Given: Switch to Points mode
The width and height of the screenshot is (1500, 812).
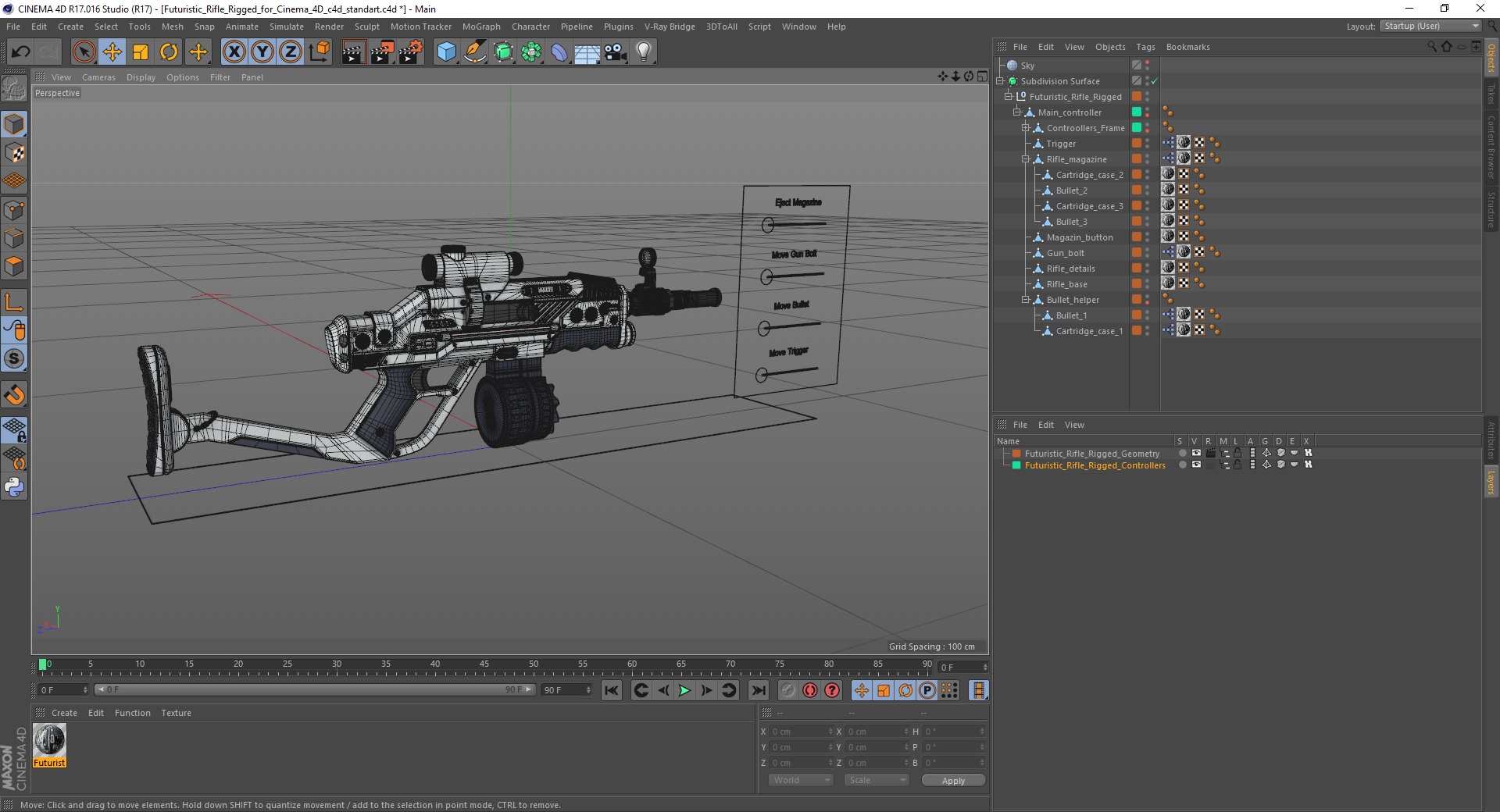Looking at the screenshot, I should pyautogui.click(x=14, y=210).
